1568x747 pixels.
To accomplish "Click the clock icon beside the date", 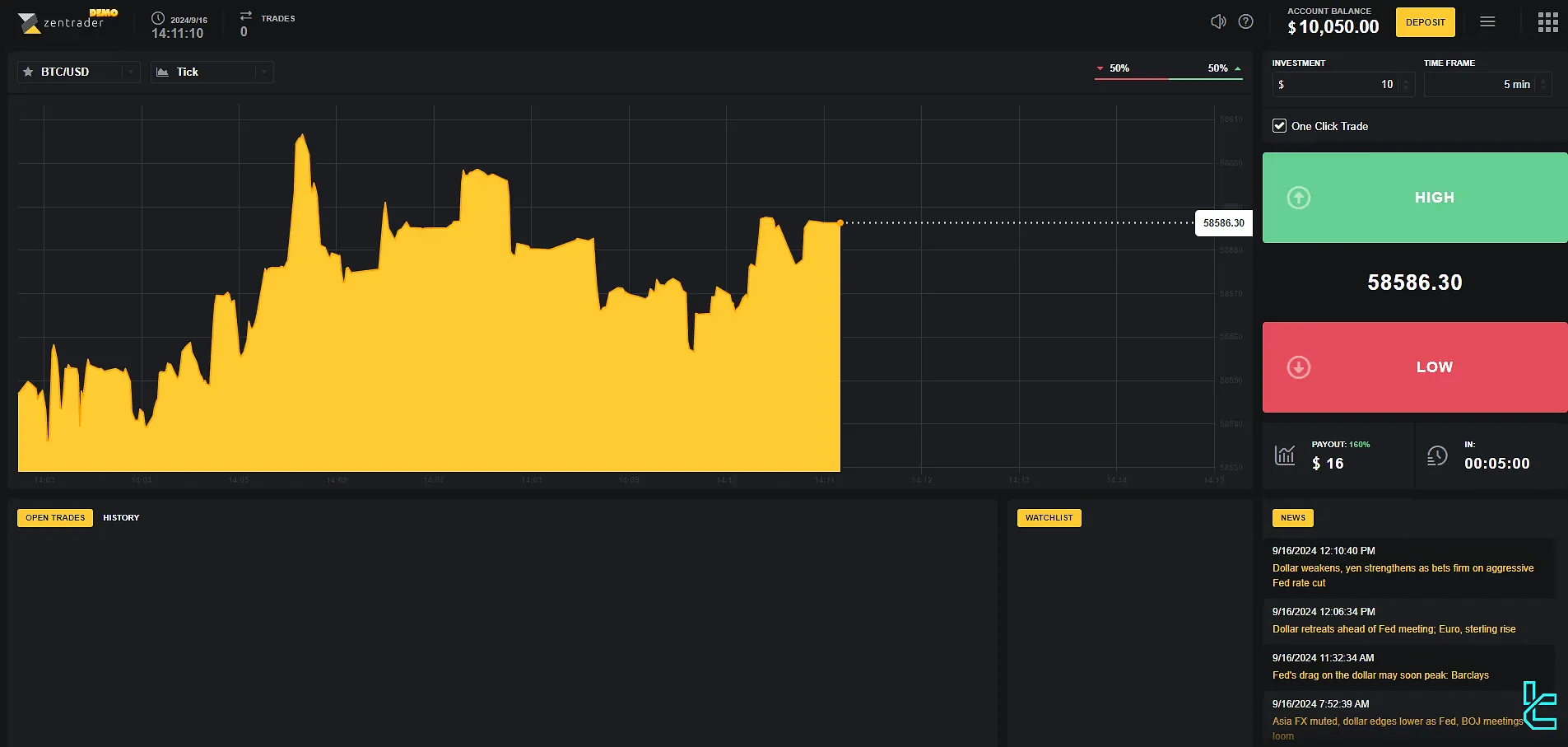I will 158,18.
